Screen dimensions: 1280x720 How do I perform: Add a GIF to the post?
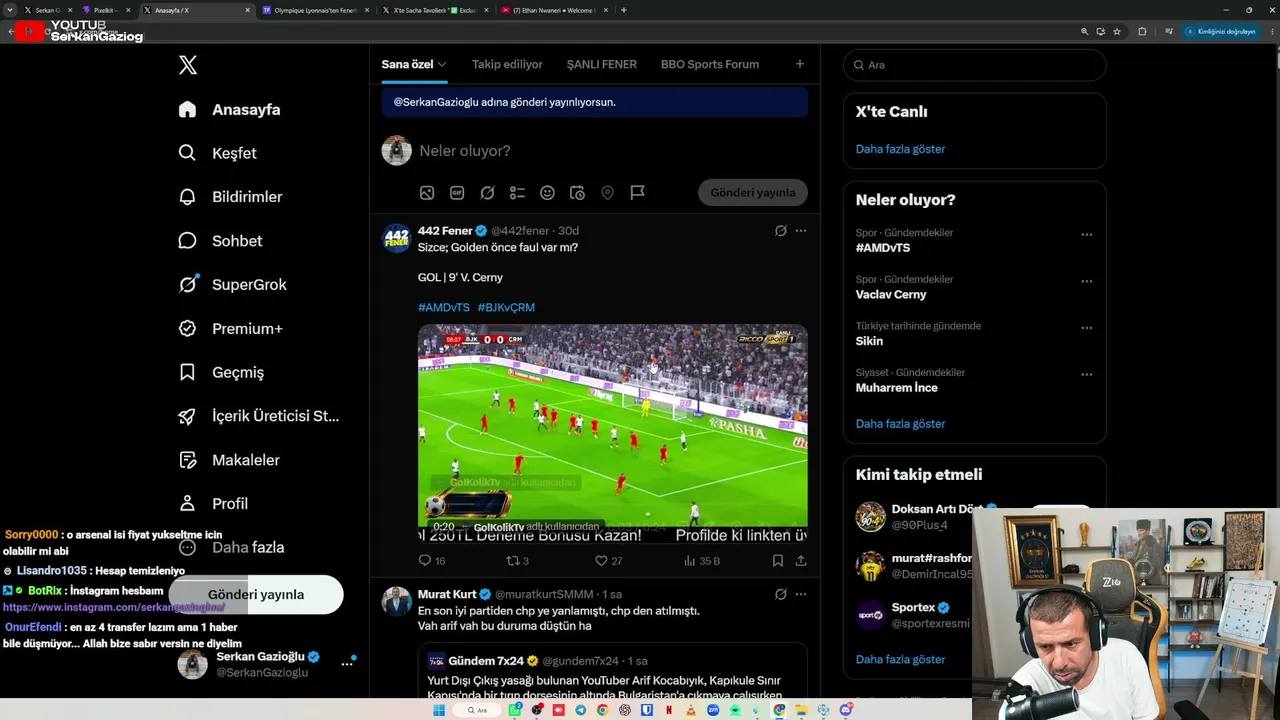point(457,193)
